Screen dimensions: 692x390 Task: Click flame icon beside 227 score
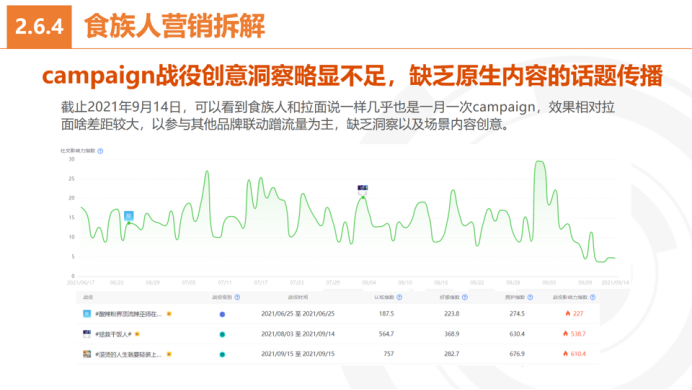pos(568,313)
